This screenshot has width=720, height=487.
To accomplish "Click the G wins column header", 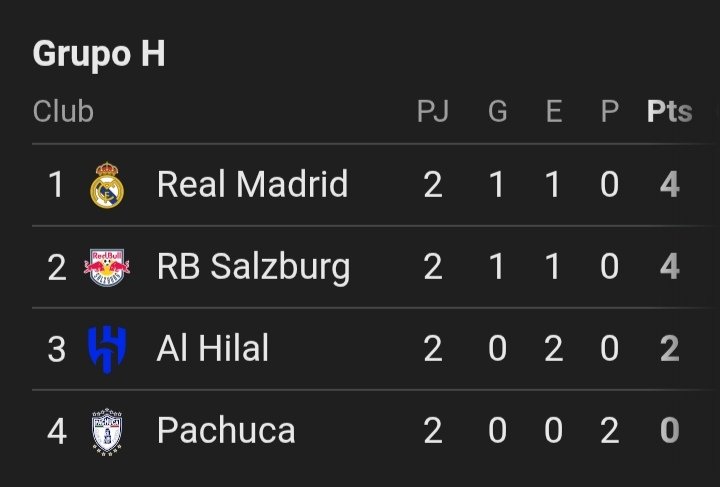I will pyautogui.click(x=498, y=112).
